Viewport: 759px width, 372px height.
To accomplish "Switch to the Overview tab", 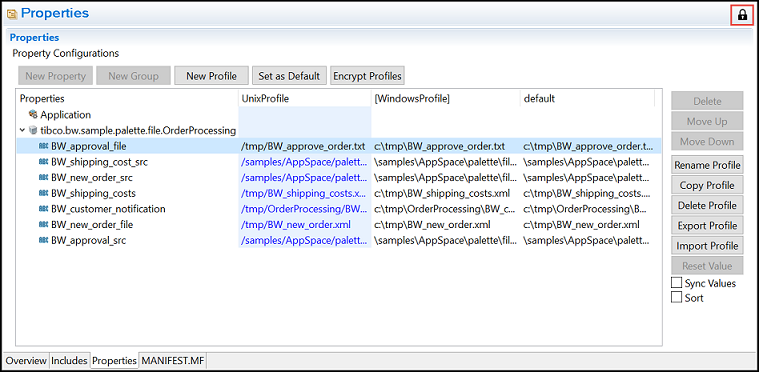I will [x=26, y=360].
